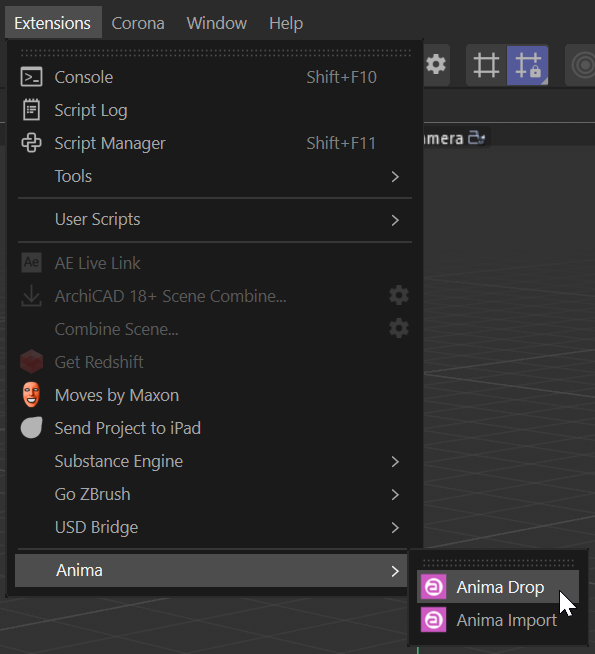Click the Script Log notepad icon
The image size is (595, 654).
31,110
